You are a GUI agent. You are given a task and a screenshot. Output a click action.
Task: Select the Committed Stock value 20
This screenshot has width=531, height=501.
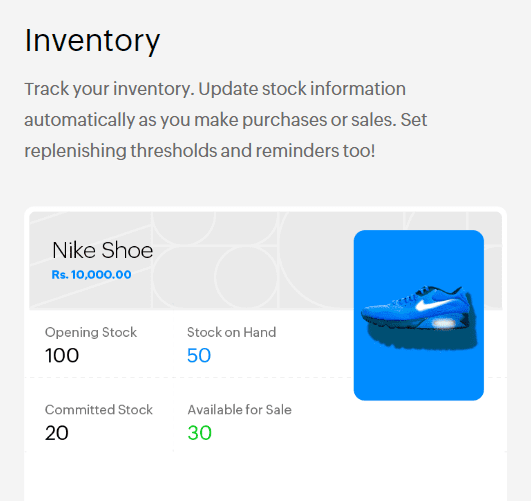[x=57, y=433]
